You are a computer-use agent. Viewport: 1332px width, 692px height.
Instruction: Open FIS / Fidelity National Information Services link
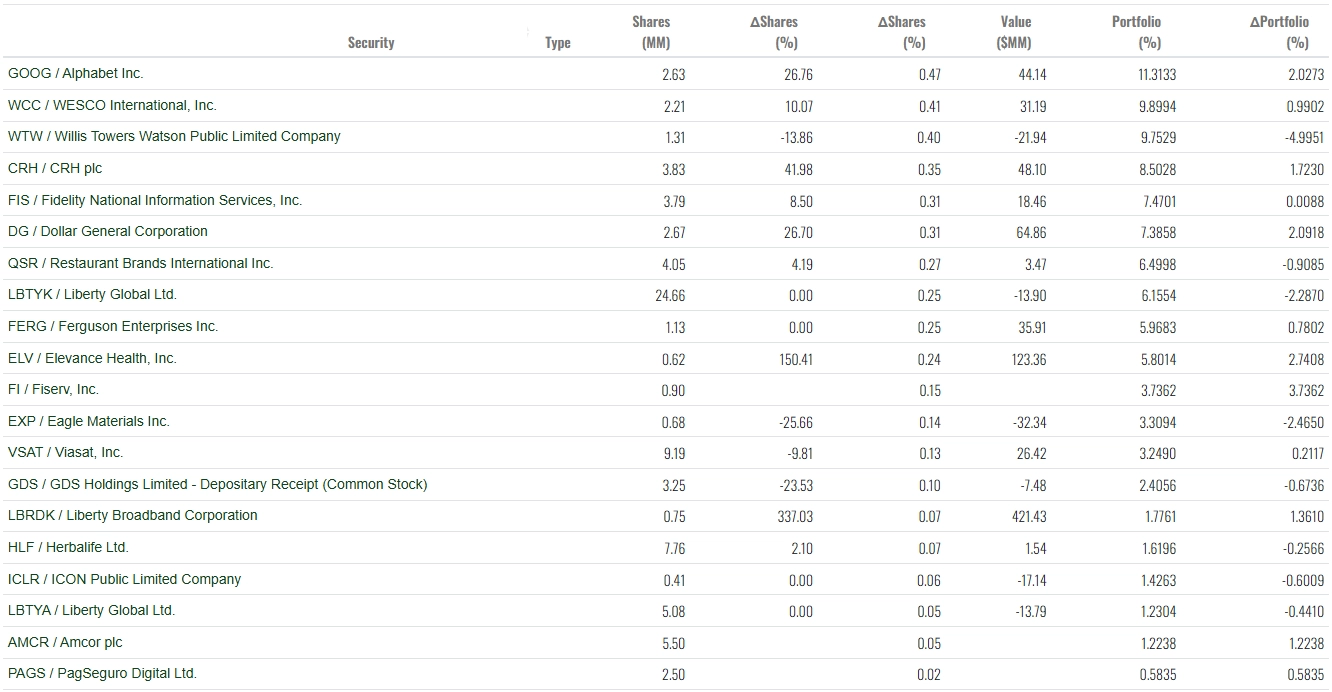pos(155,200)
